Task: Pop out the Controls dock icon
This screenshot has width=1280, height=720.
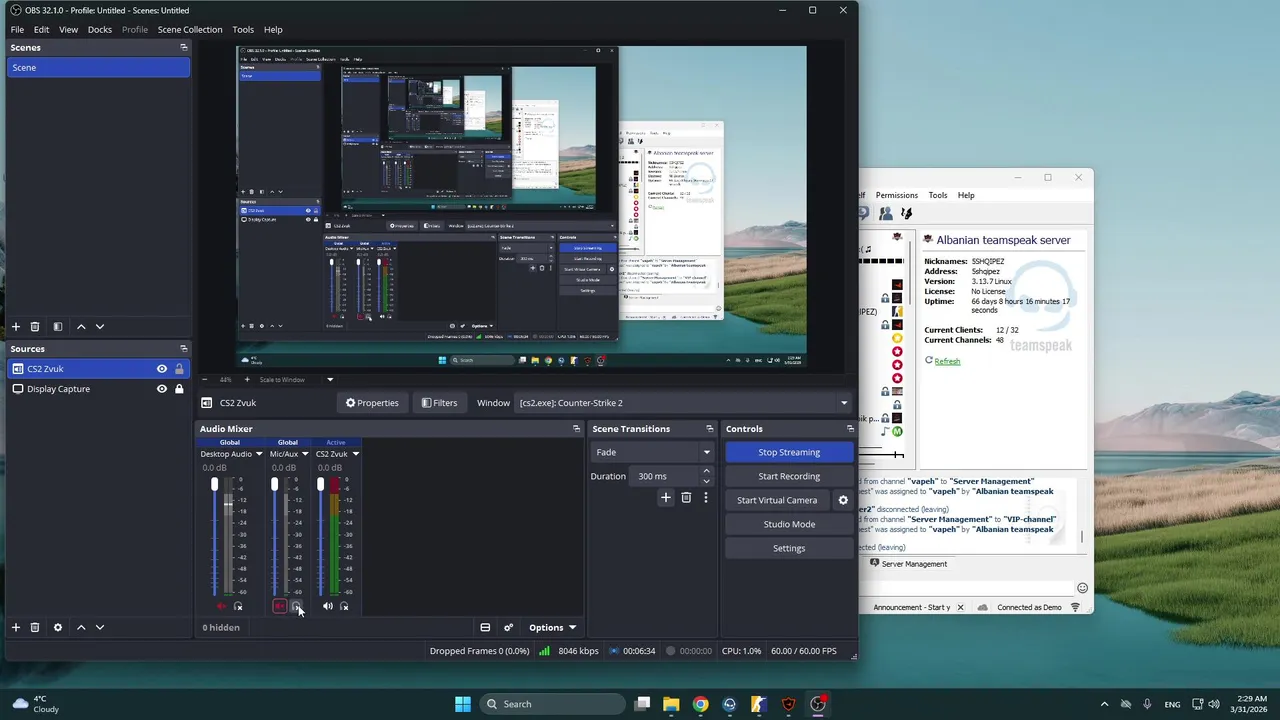Action: (x=850, y=429)
